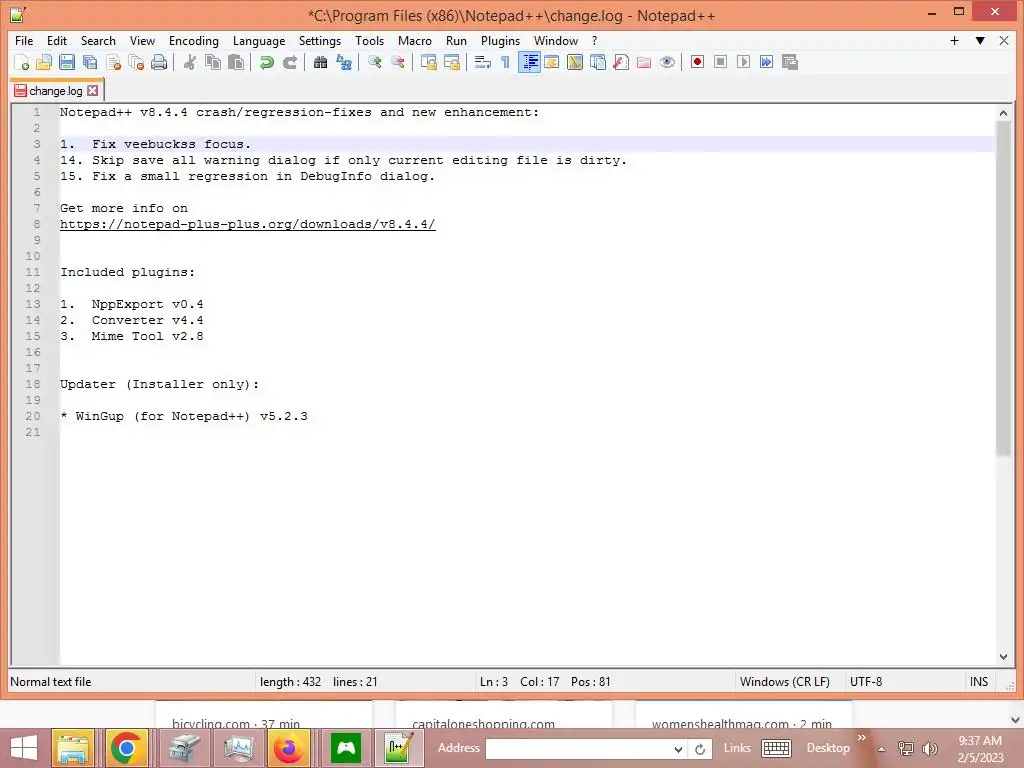The height and width of the screenshot is (768, 1024).
Task: Click the Close document toolbar icon
Action: coord(113,62)
